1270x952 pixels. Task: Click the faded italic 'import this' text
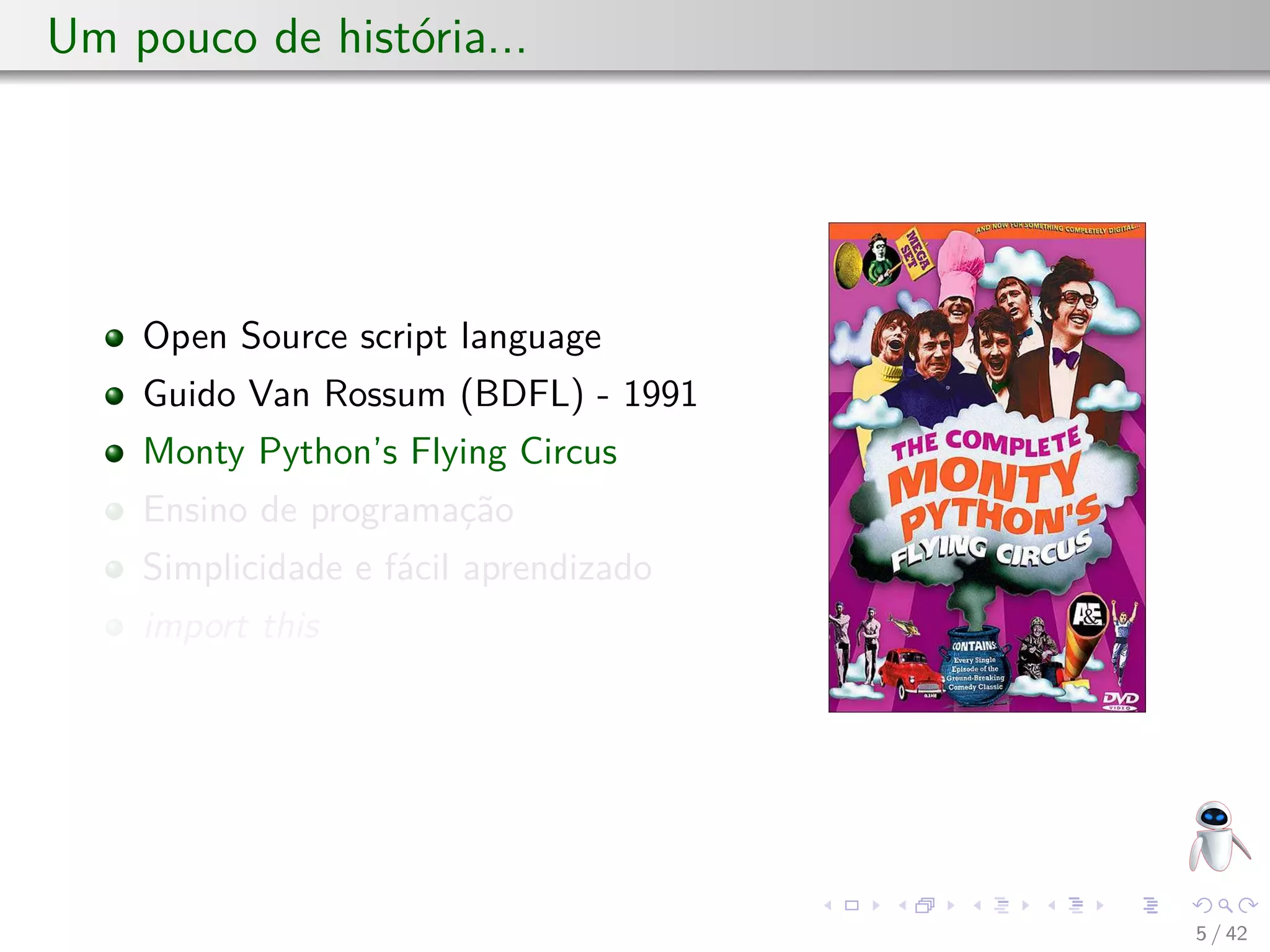pyautogui.click(x=232, y=626)
